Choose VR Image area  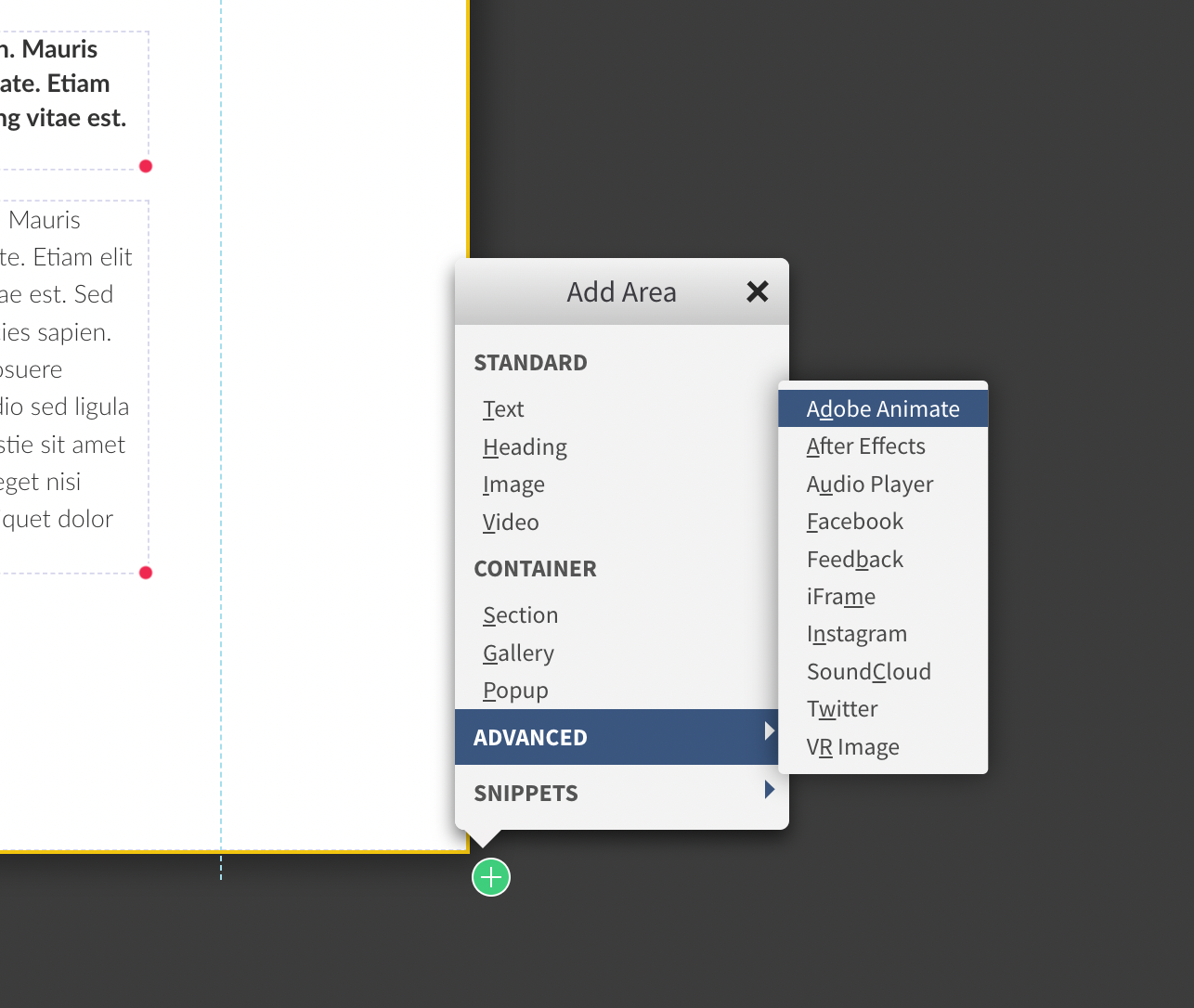click(852, 747)
